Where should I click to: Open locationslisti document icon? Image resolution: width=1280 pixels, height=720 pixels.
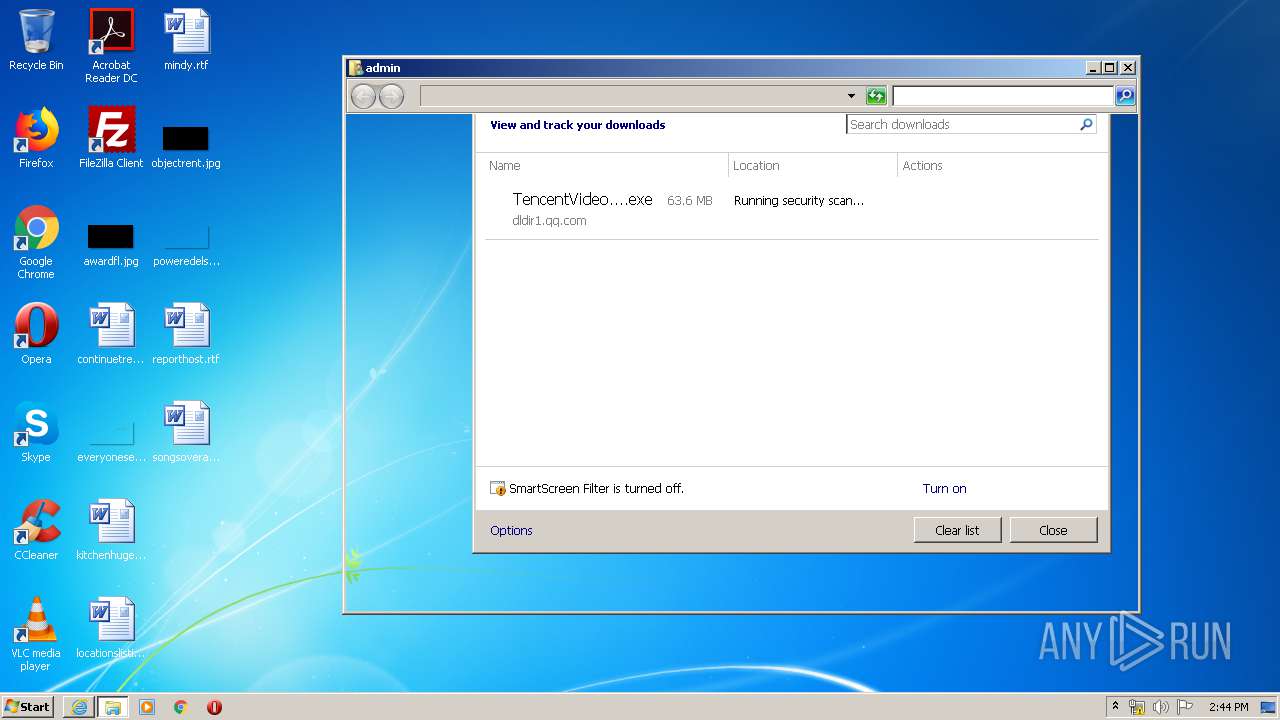coord(111,628)
